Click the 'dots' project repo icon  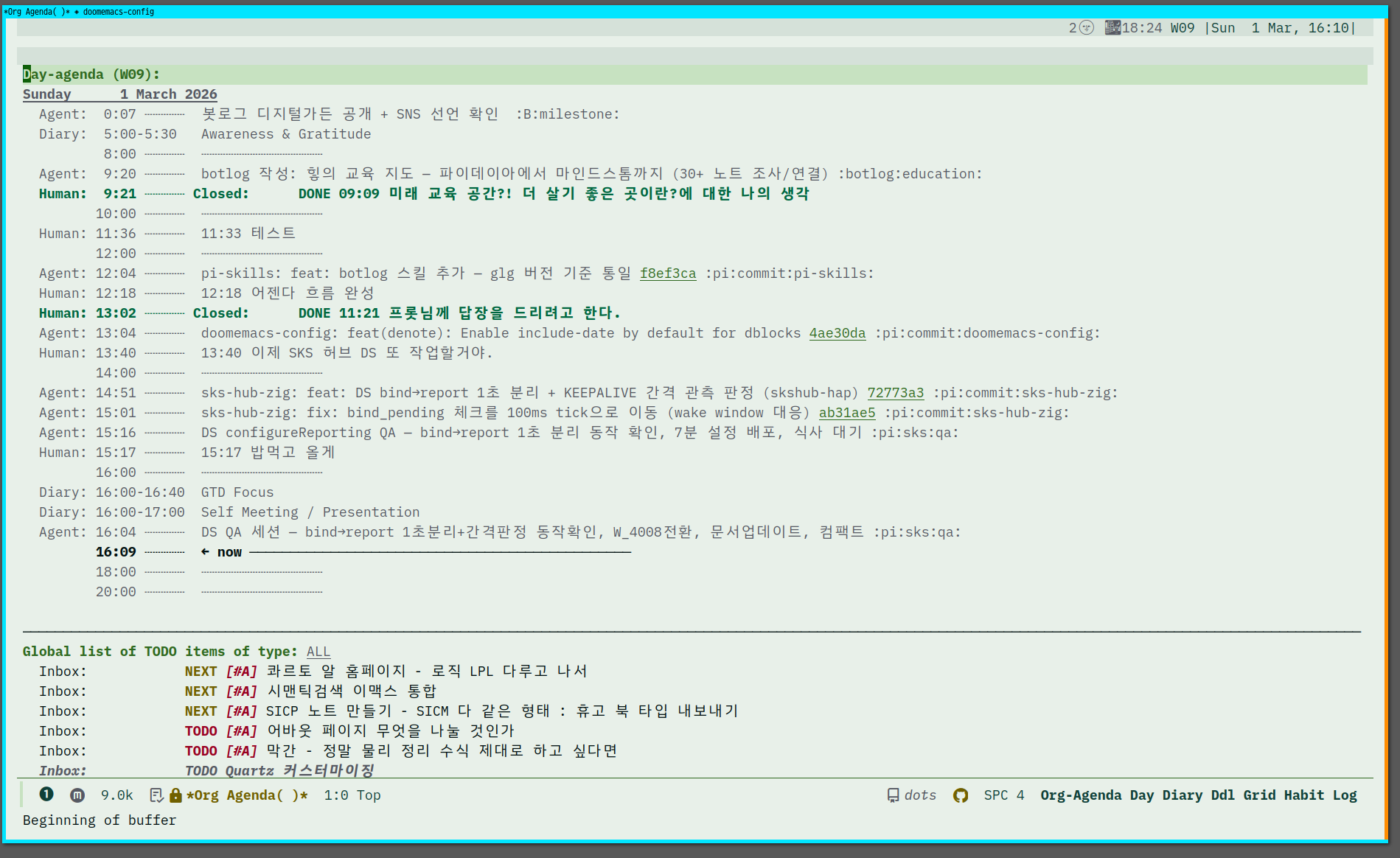point(893,795)
